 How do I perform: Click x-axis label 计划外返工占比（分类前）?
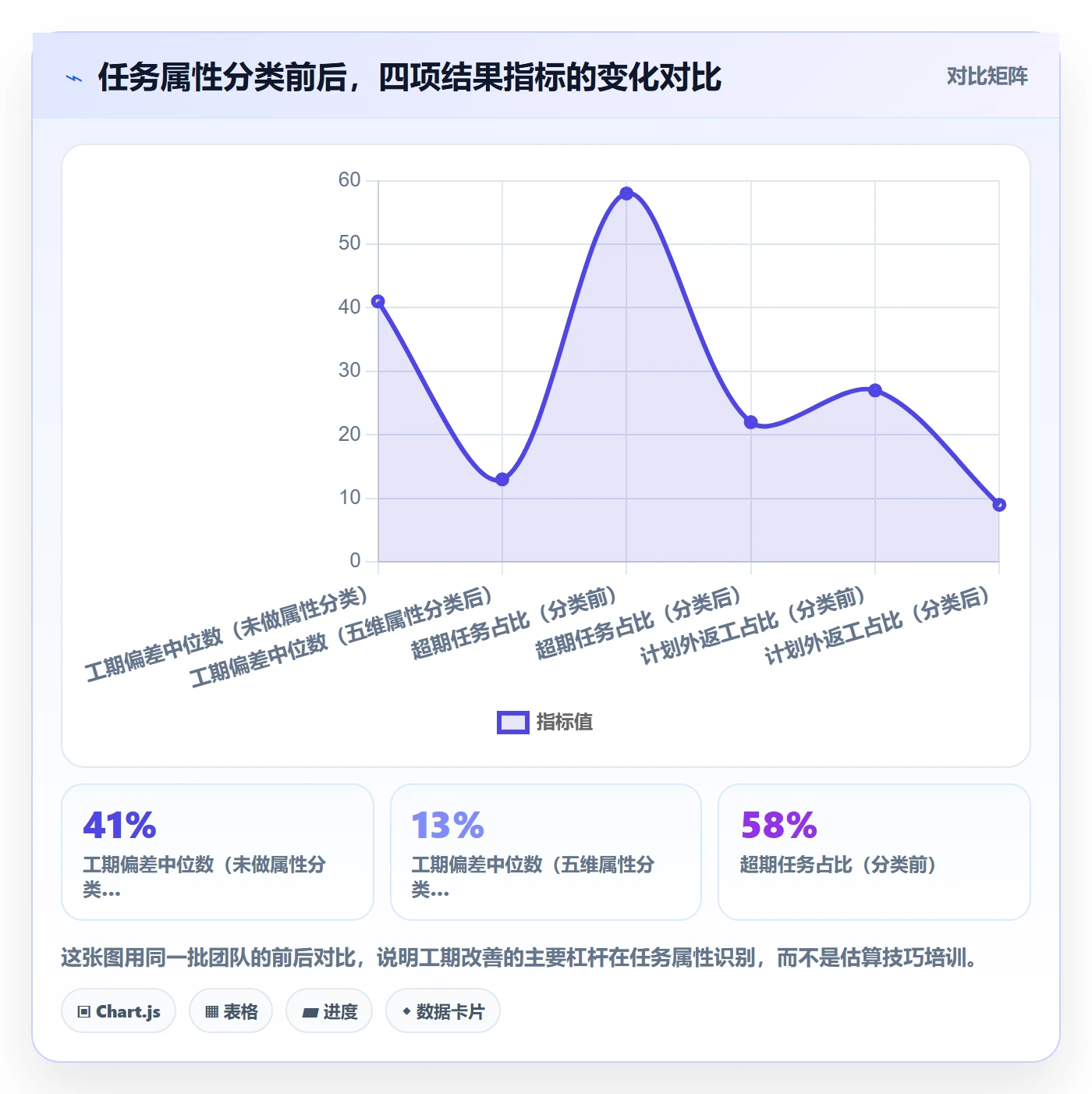(x=753, y=626)
